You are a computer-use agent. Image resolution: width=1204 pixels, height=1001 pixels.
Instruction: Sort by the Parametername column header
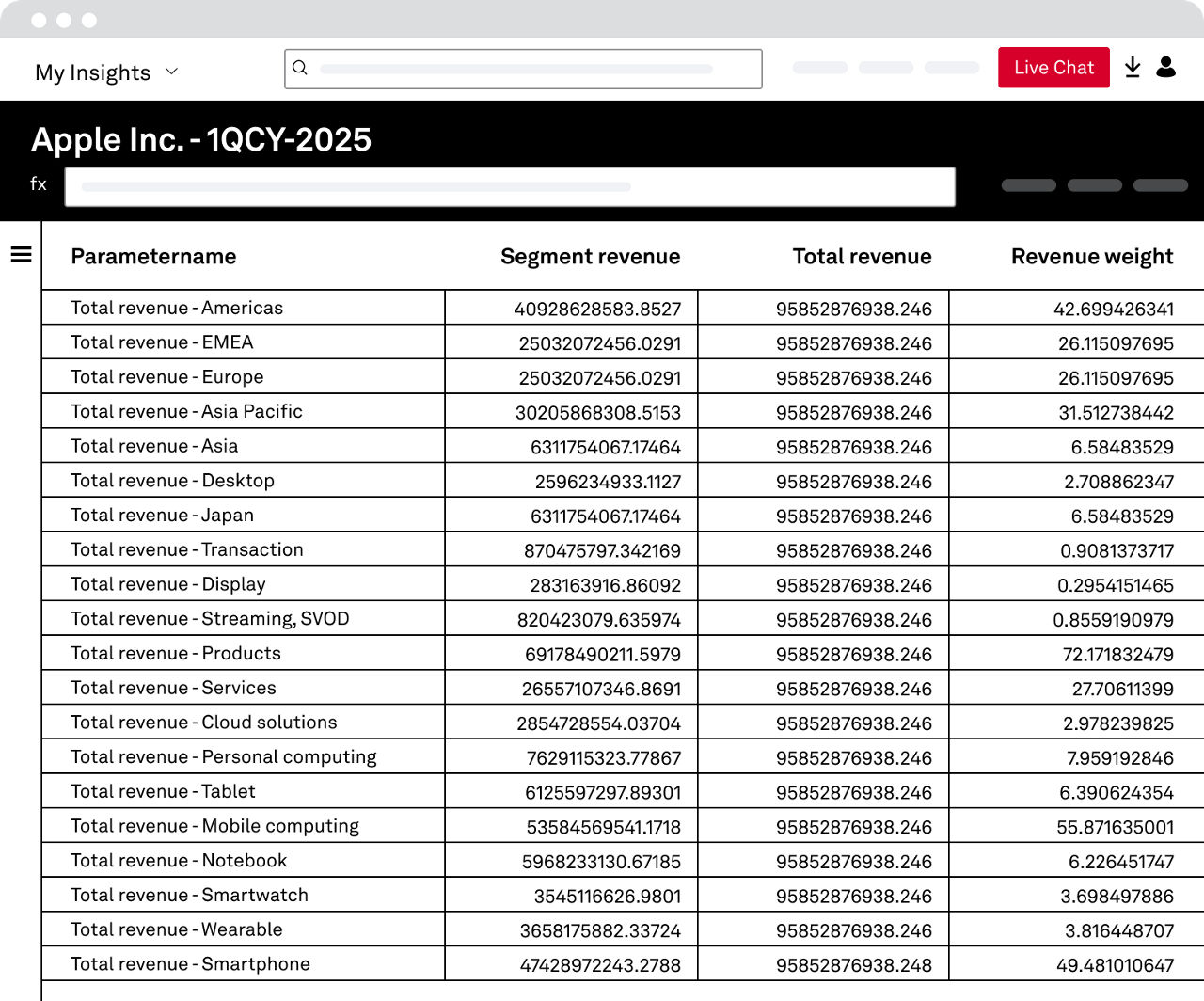[153, 257]
